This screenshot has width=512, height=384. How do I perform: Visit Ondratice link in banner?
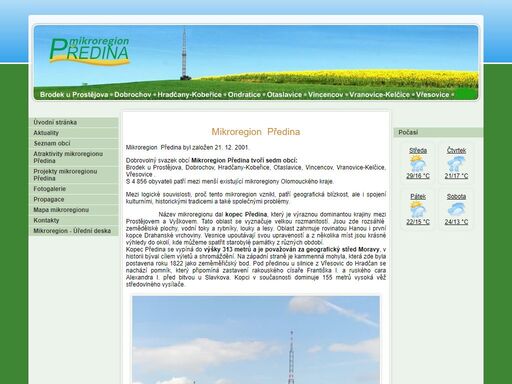(x=244, y=95)
